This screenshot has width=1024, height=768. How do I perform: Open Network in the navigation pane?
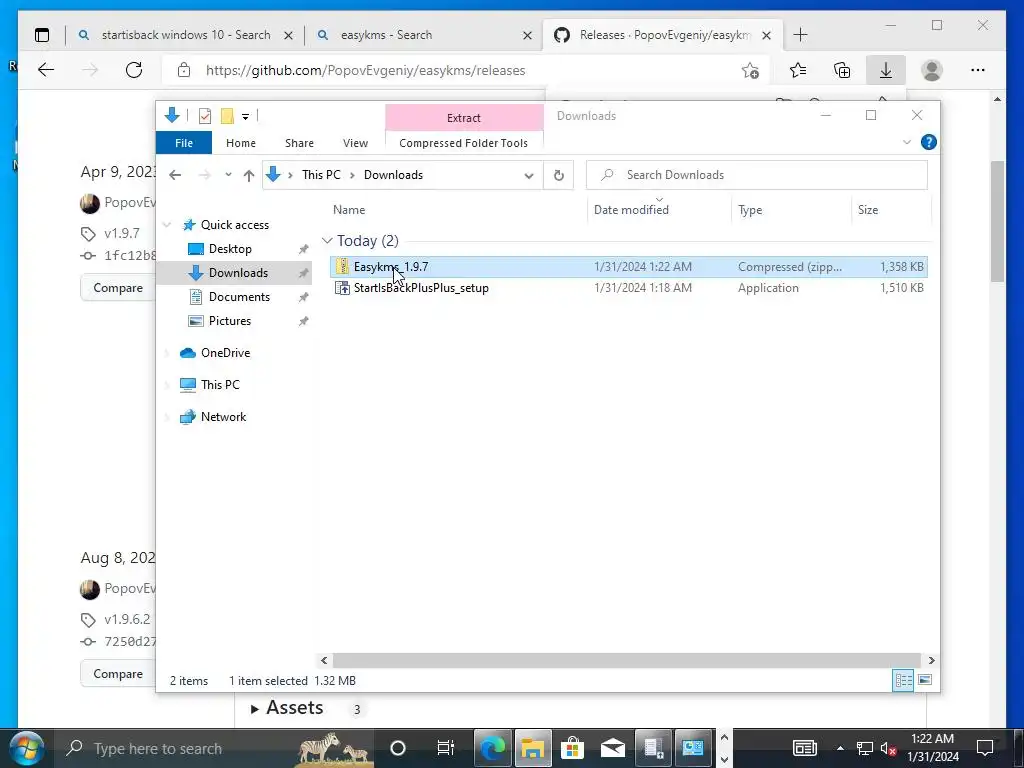[223, 417]
